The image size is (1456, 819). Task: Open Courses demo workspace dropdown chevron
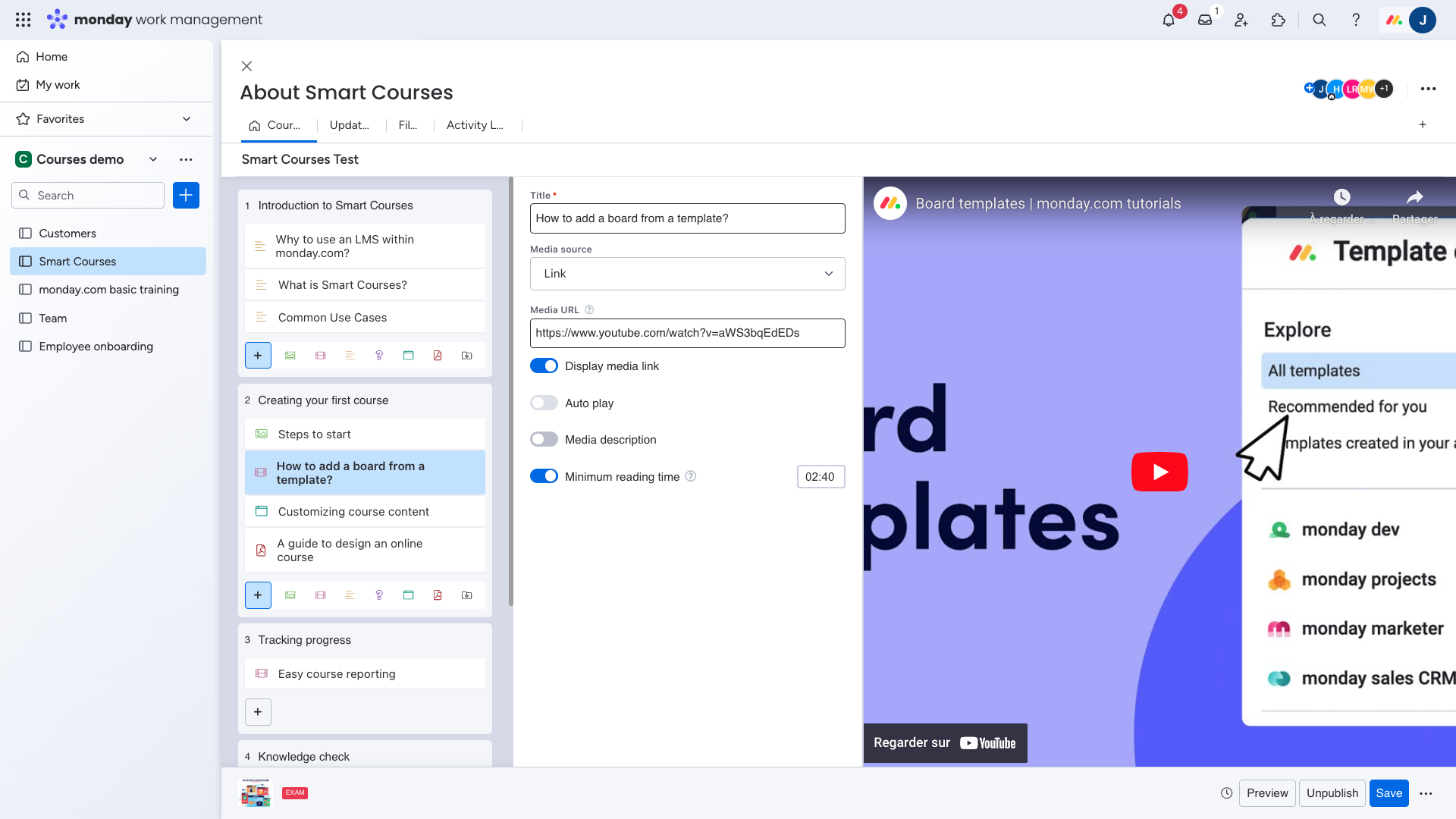click(153, 159)
